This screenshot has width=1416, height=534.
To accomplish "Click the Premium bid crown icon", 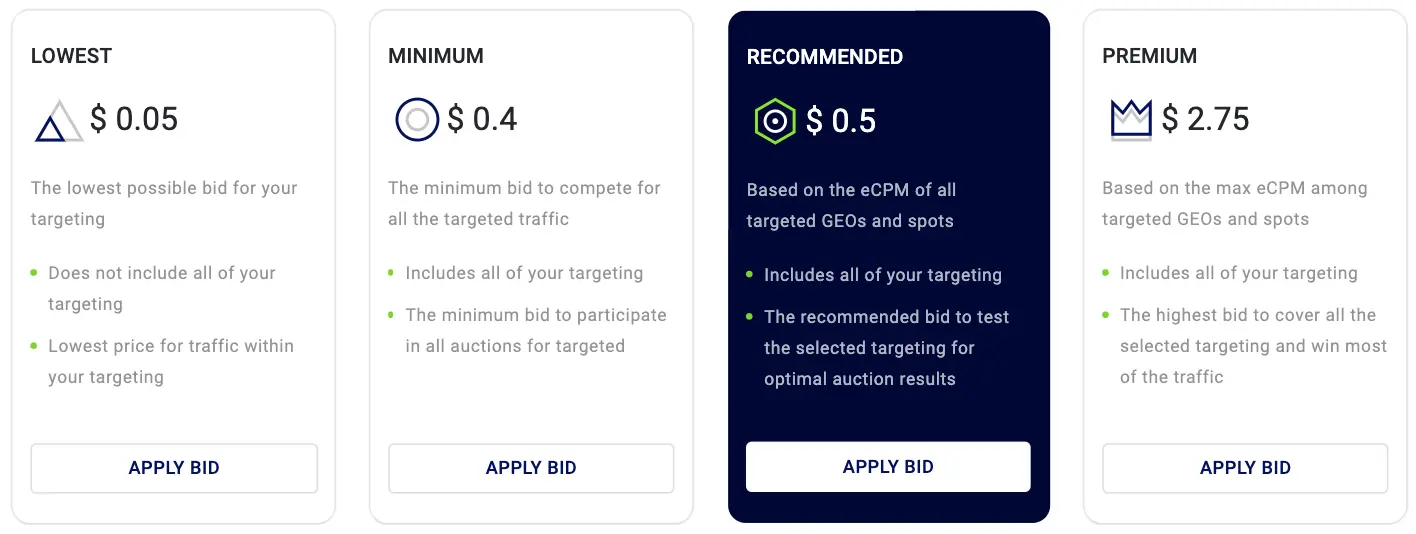I will (x=1131, y=120).
